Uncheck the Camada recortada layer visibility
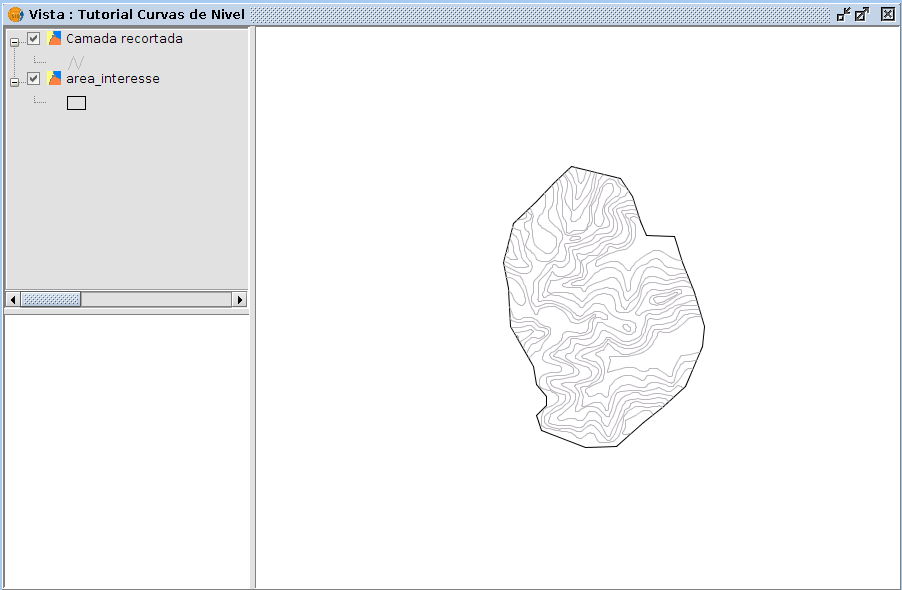The width and height of the screenshot is (902, 590). pos(34,39)
